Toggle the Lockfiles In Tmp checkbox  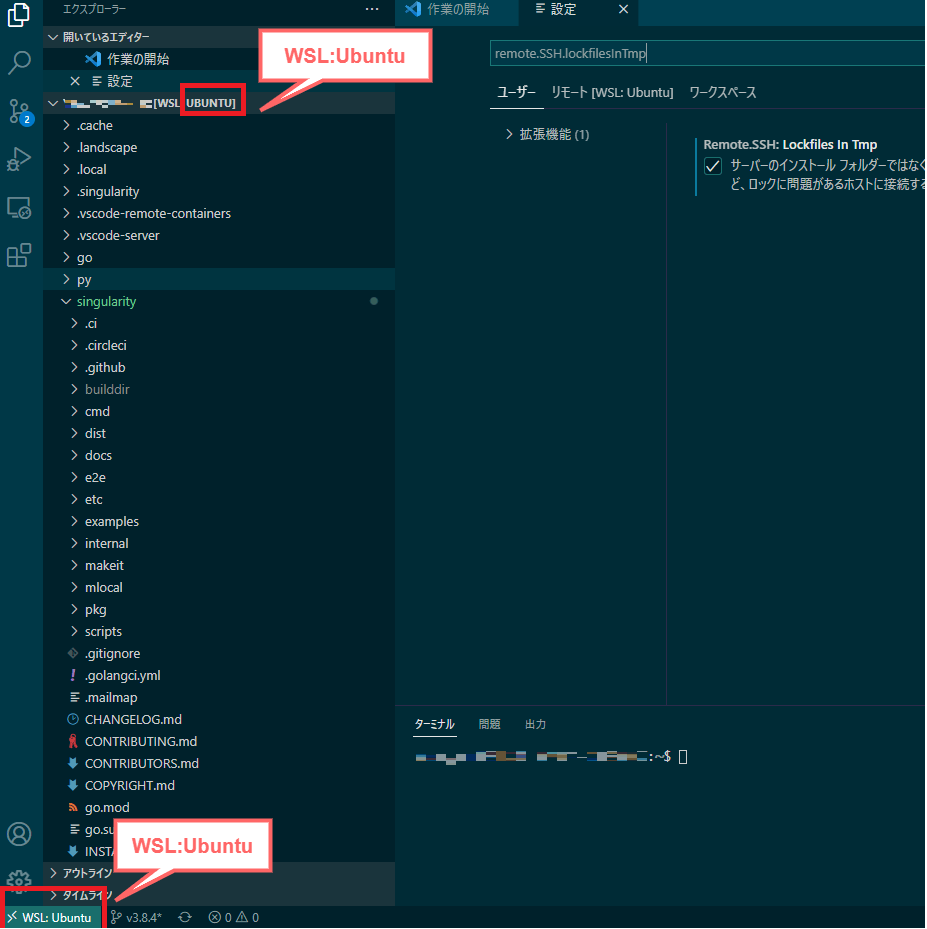[x=713, y=166]
